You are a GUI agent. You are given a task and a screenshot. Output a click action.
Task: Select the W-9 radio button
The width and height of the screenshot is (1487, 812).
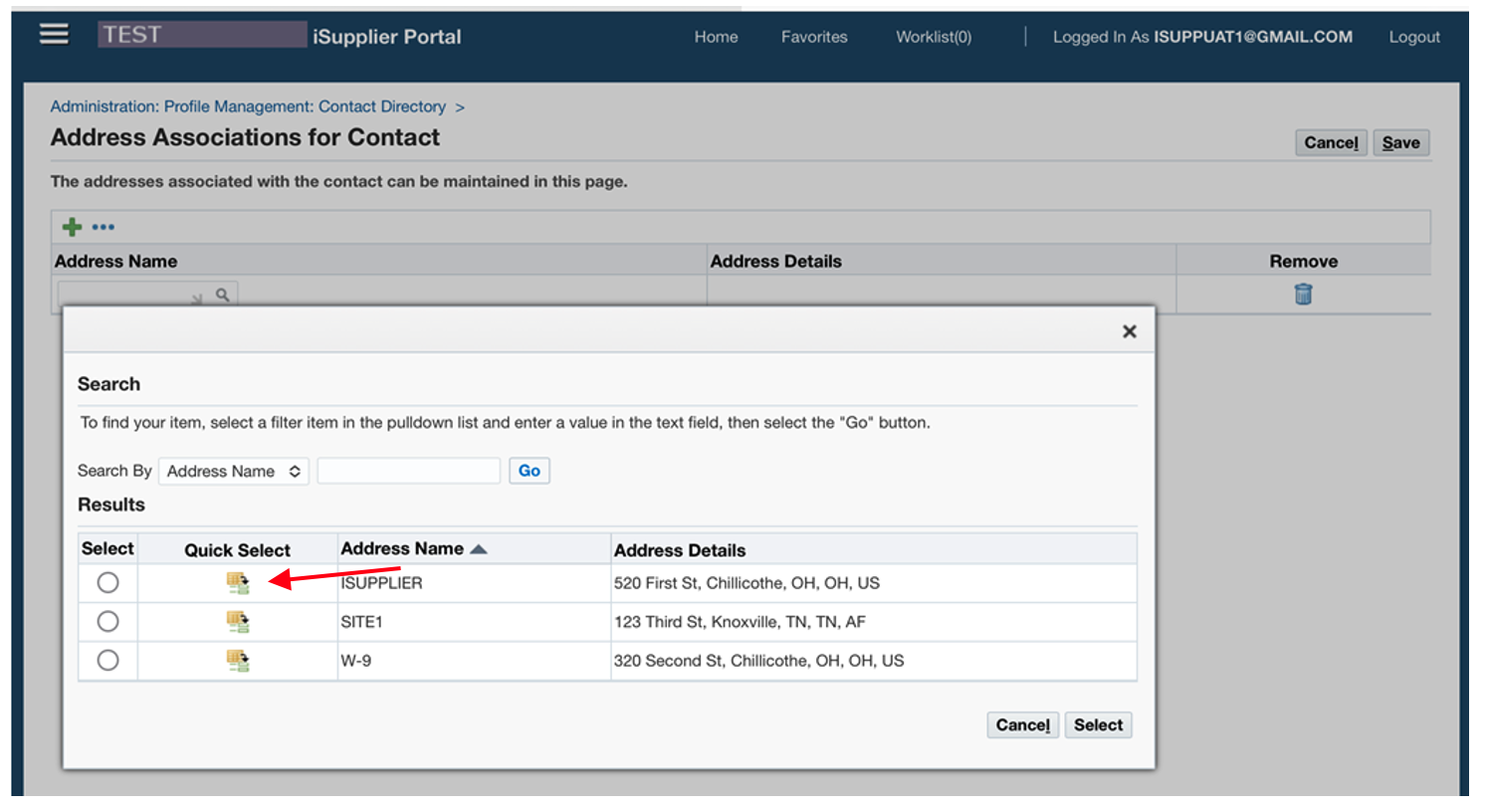[107, 661]
